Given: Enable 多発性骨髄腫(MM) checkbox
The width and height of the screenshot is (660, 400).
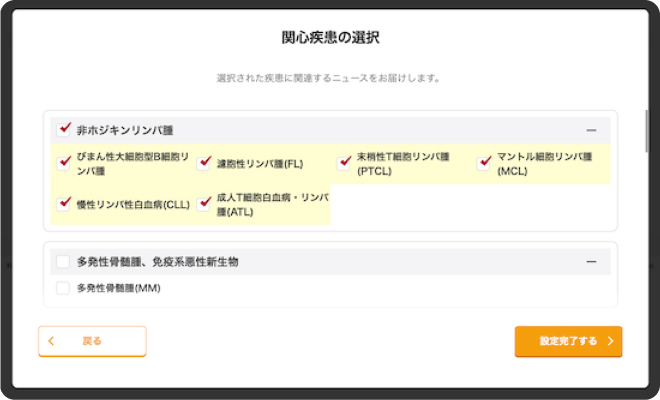Looking at the screenshot, I should click(x=64, y=288).
